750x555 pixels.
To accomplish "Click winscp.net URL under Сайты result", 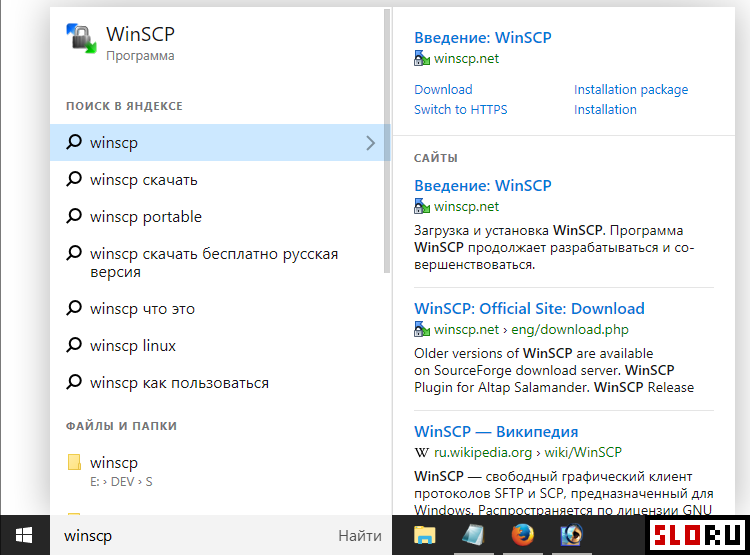I will (466, 207).
